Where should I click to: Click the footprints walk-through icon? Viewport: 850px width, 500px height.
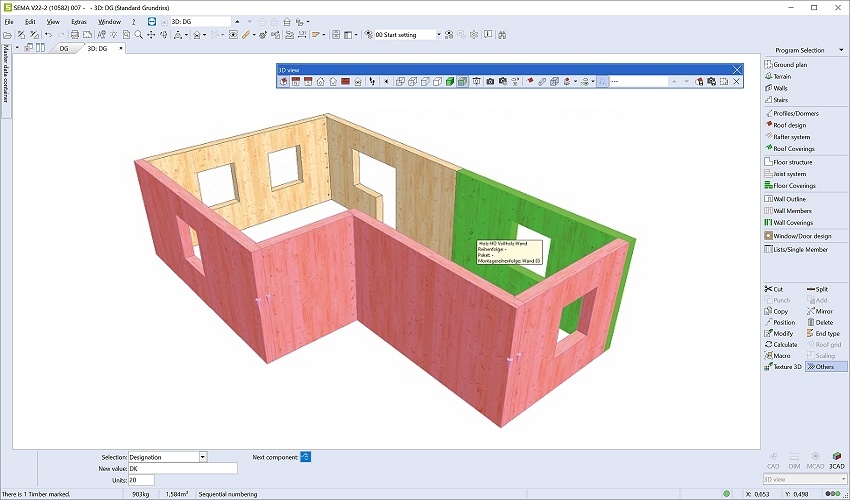click(x=372, y=81)
